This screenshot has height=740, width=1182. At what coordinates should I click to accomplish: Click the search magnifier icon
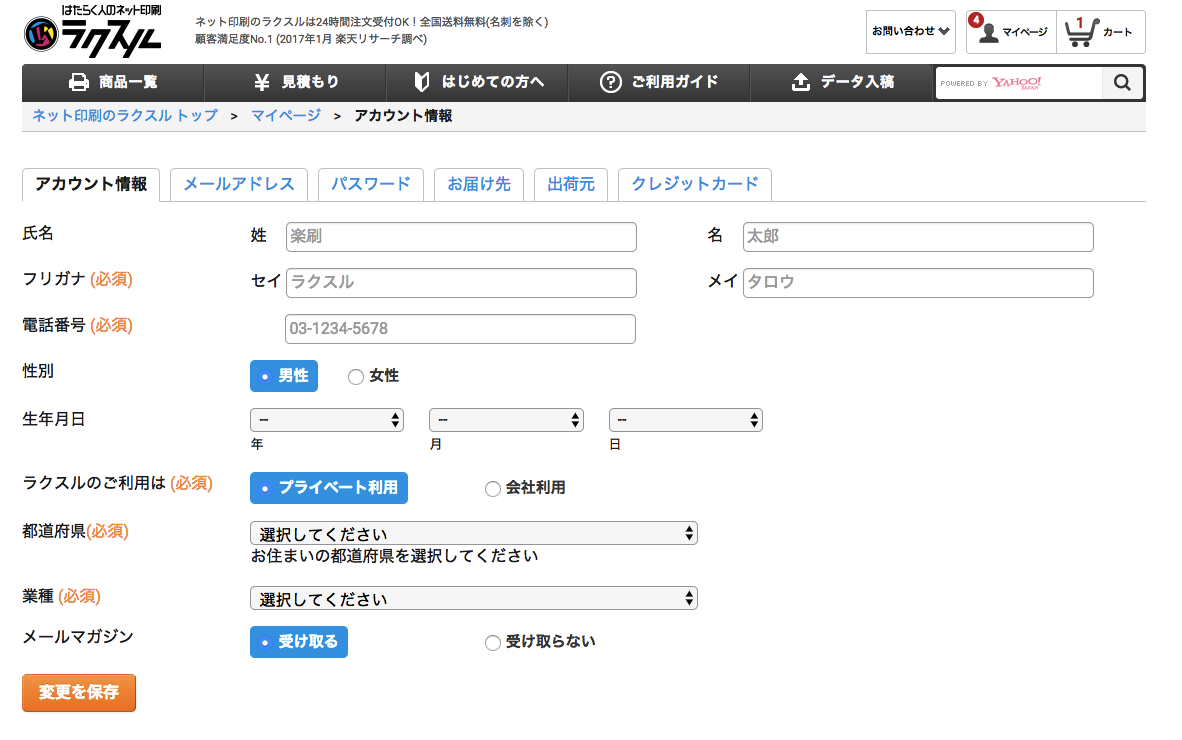1122,83
